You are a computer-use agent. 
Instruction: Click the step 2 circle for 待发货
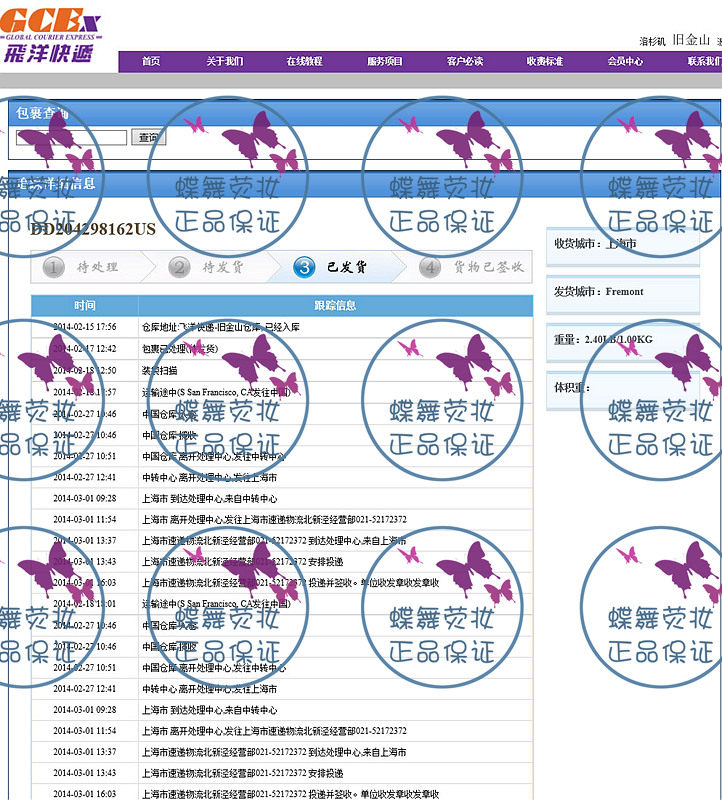pos(179,267)
